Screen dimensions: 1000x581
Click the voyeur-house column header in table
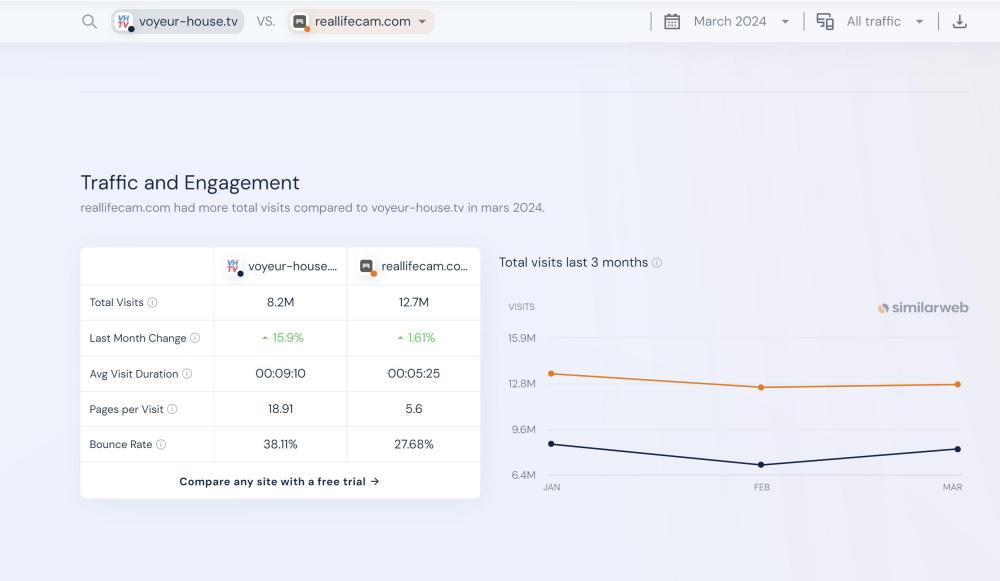pyautogui.click(x=281, y=266)
